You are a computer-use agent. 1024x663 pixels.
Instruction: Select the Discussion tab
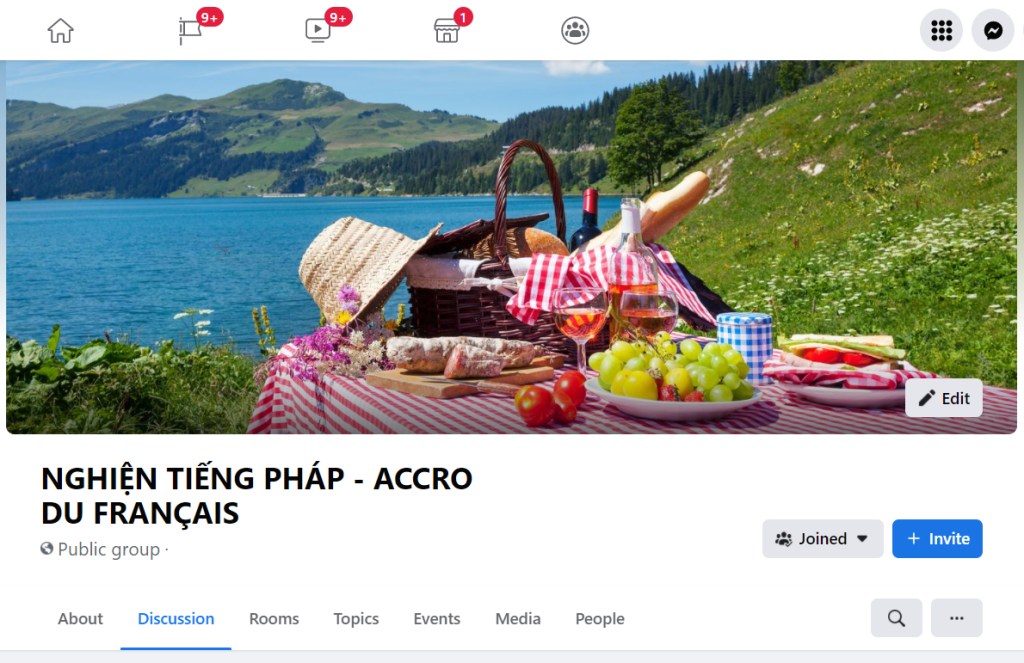pyautogui.click(x=176, y=619)
